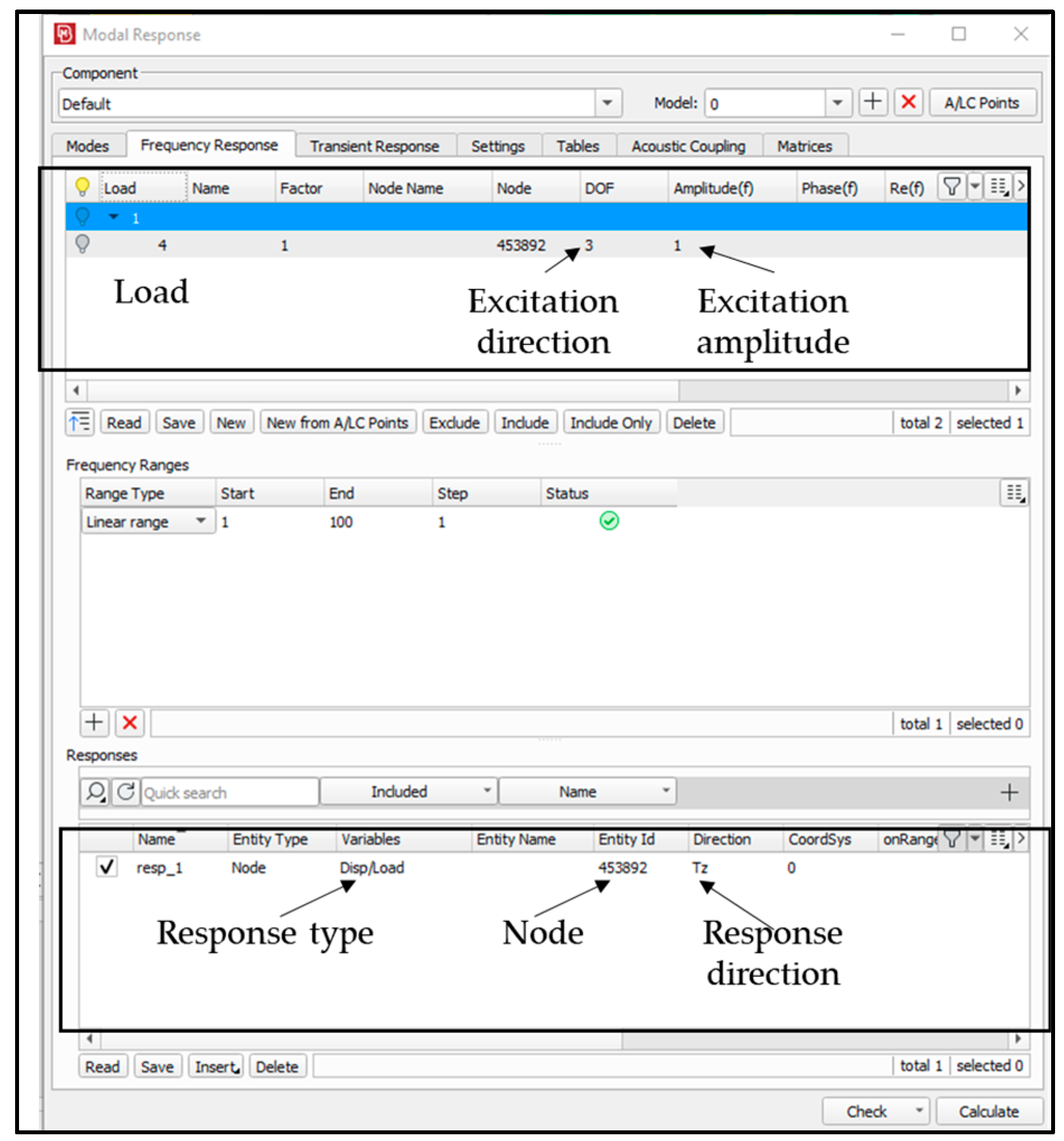Click the Calculate button
Screen dimensions: 1064x1141
click(x=988, y=1111)
